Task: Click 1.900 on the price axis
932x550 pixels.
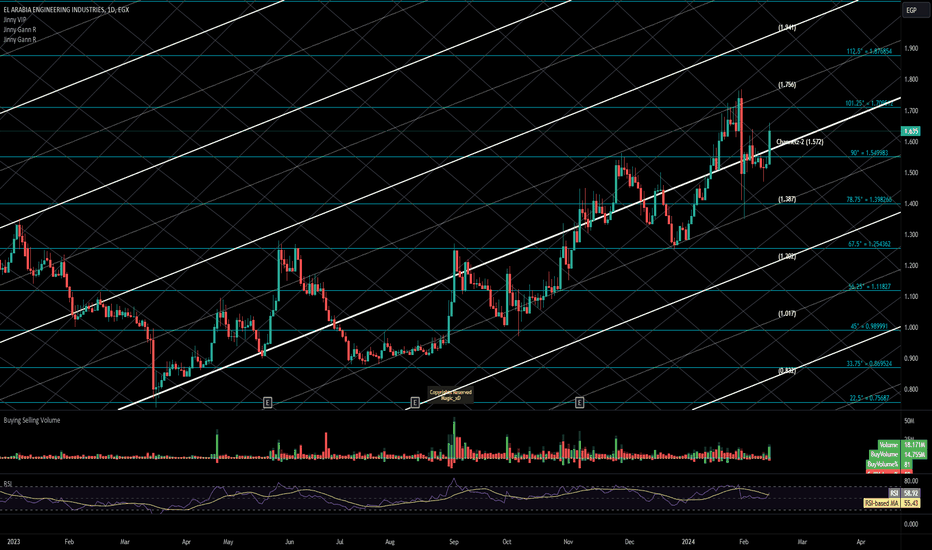Action: (x=911, y=48)
